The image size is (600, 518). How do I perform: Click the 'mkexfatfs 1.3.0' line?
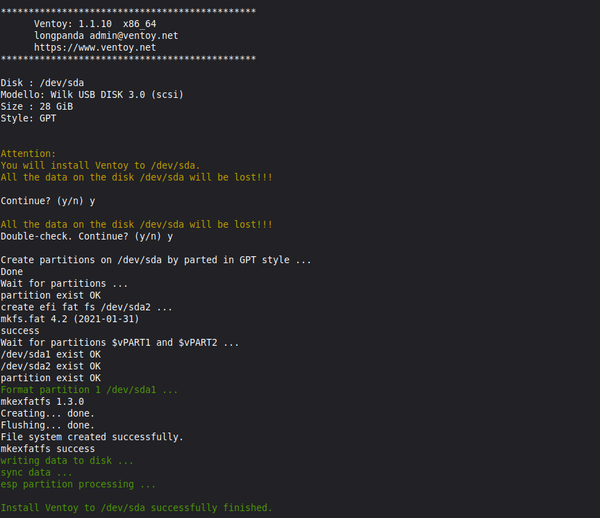pos(42,401)
